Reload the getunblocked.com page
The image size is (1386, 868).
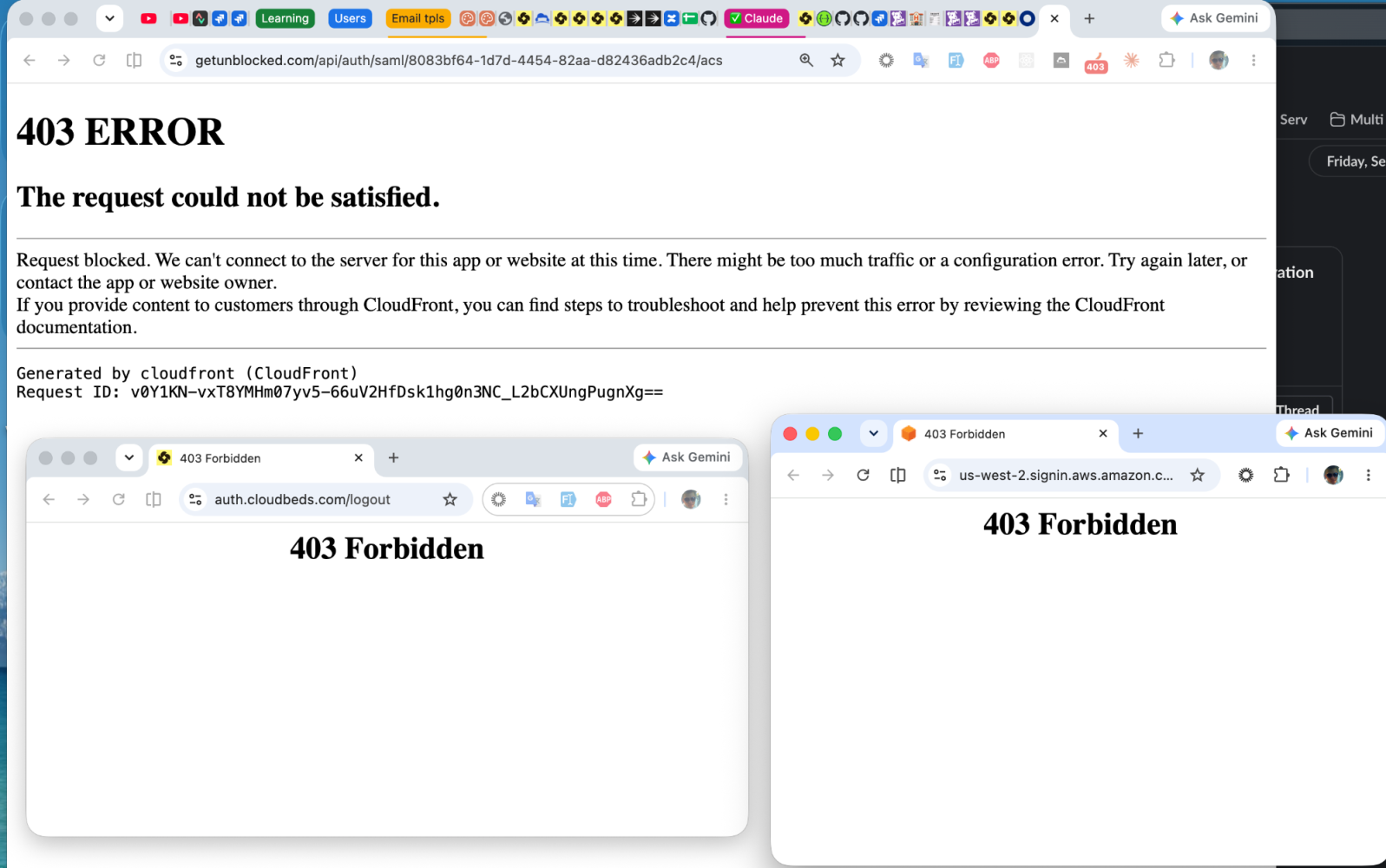coord(99,60)
